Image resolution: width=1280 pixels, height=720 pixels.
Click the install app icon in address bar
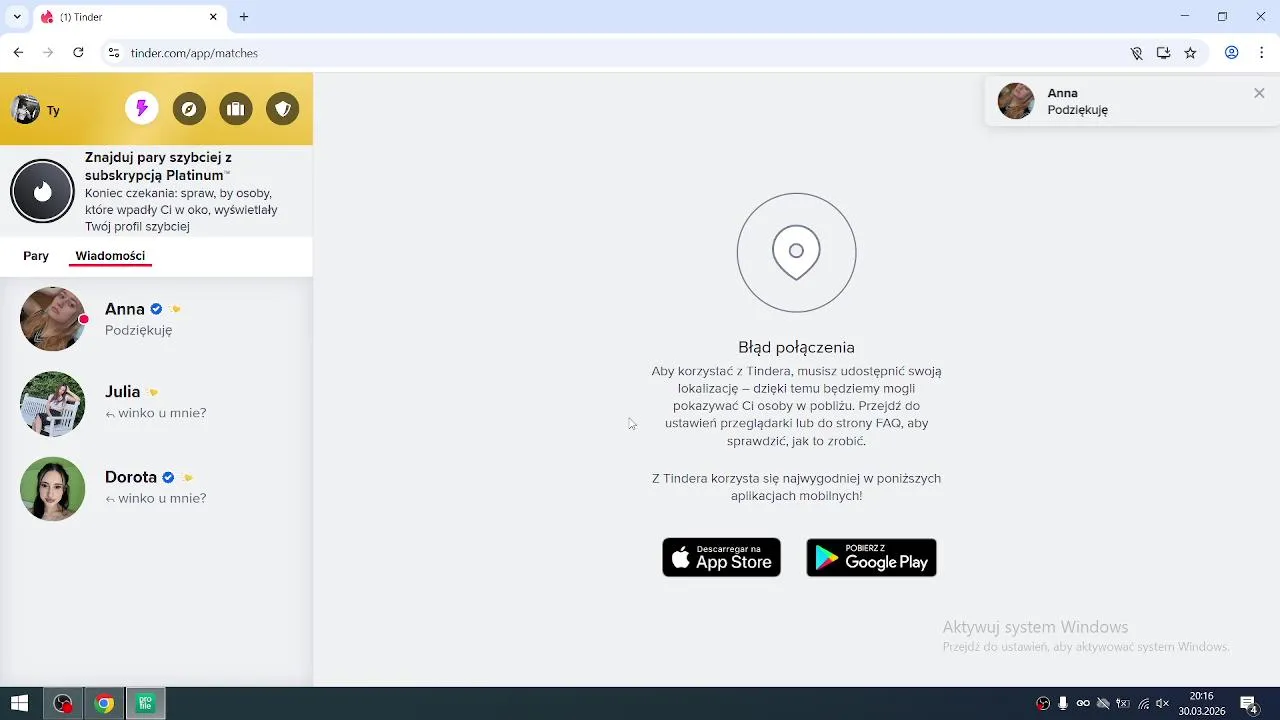click(1163, 53)
